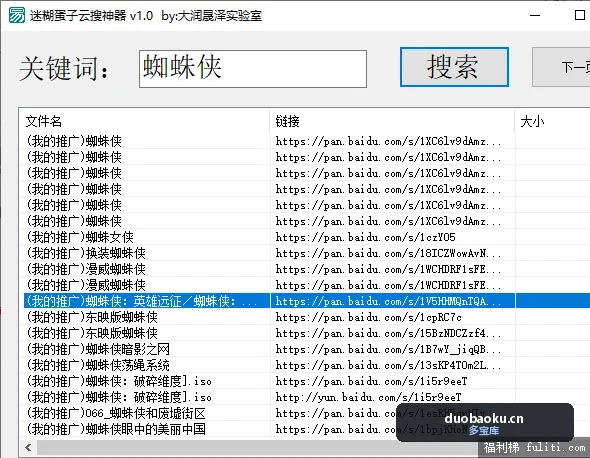This screenshot has width=590, height=458.
Task: Go to next page with 下一页 button
Action: tap(561, 67)
